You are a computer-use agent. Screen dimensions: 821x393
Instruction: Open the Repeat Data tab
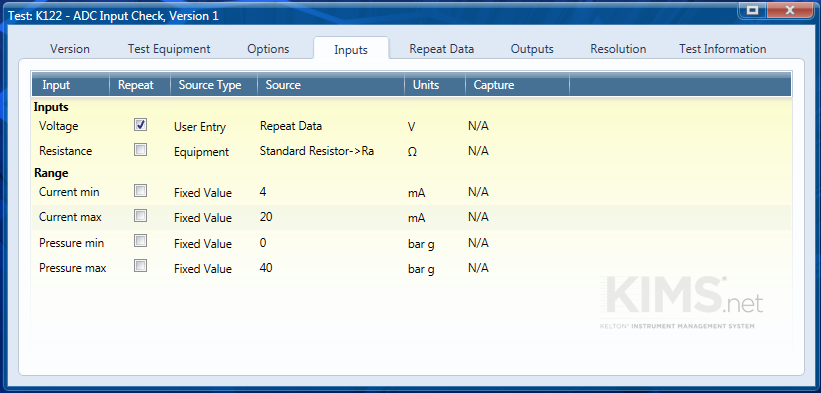[x=441, y=49]
